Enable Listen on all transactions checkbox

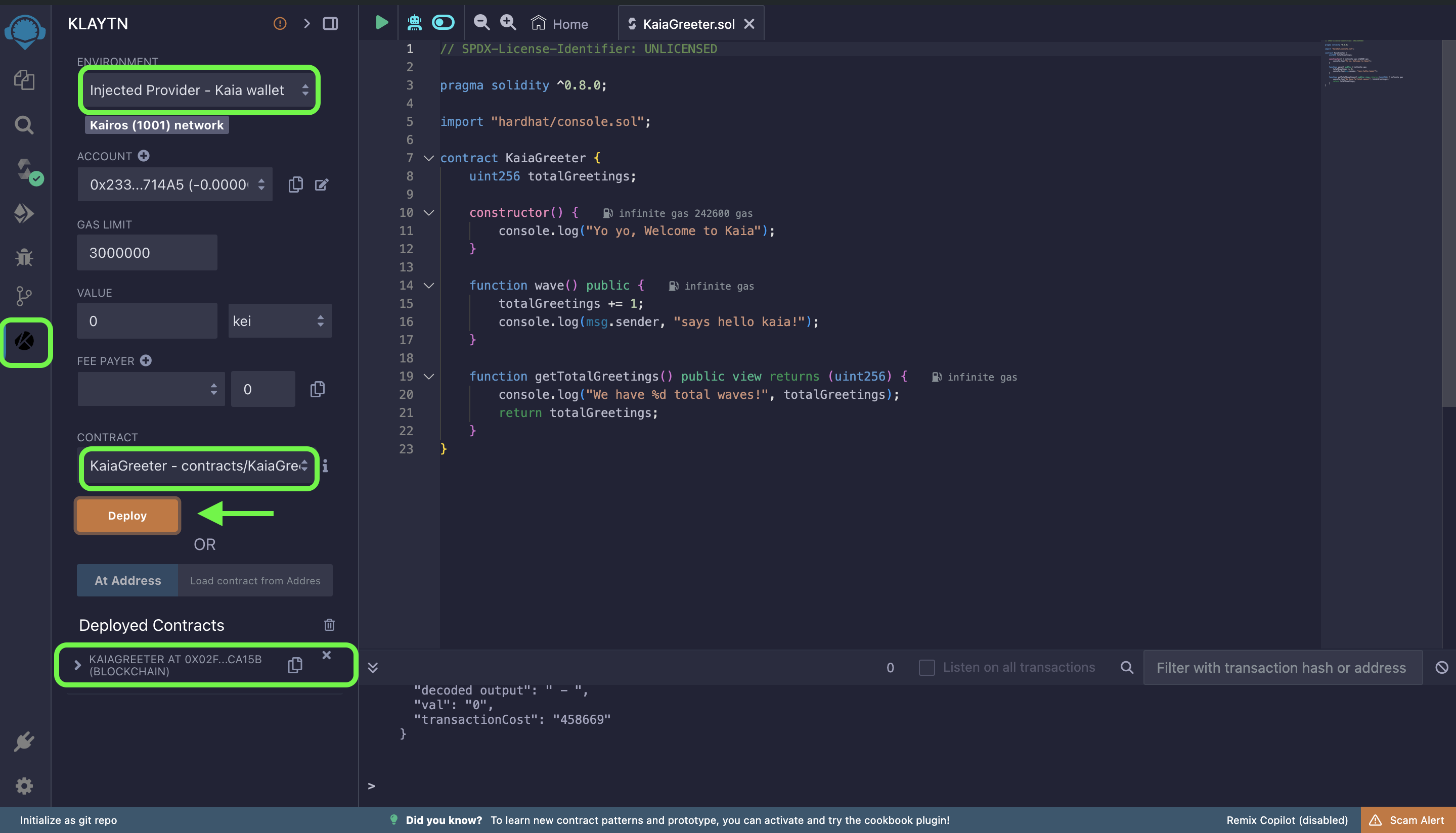pos(926,668)
